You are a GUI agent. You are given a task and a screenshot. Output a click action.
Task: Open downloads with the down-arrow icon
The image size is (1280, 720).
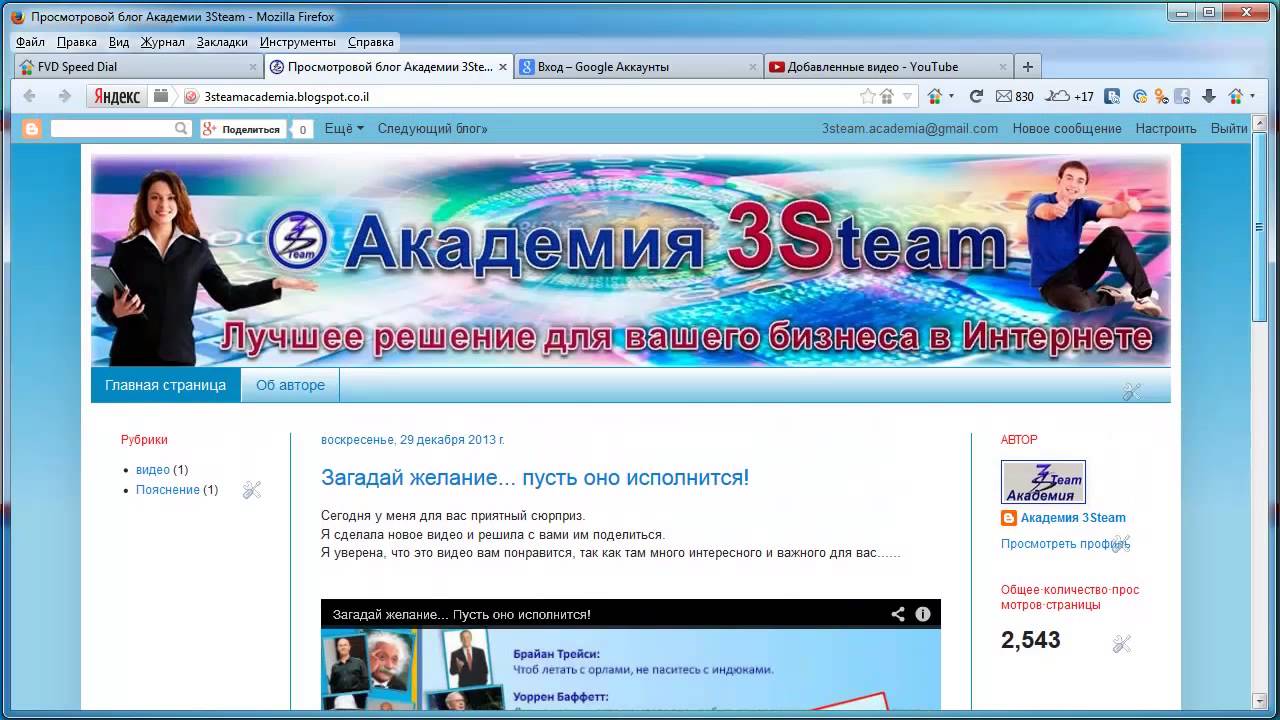pyautogui.click(x=1209, y=96)
